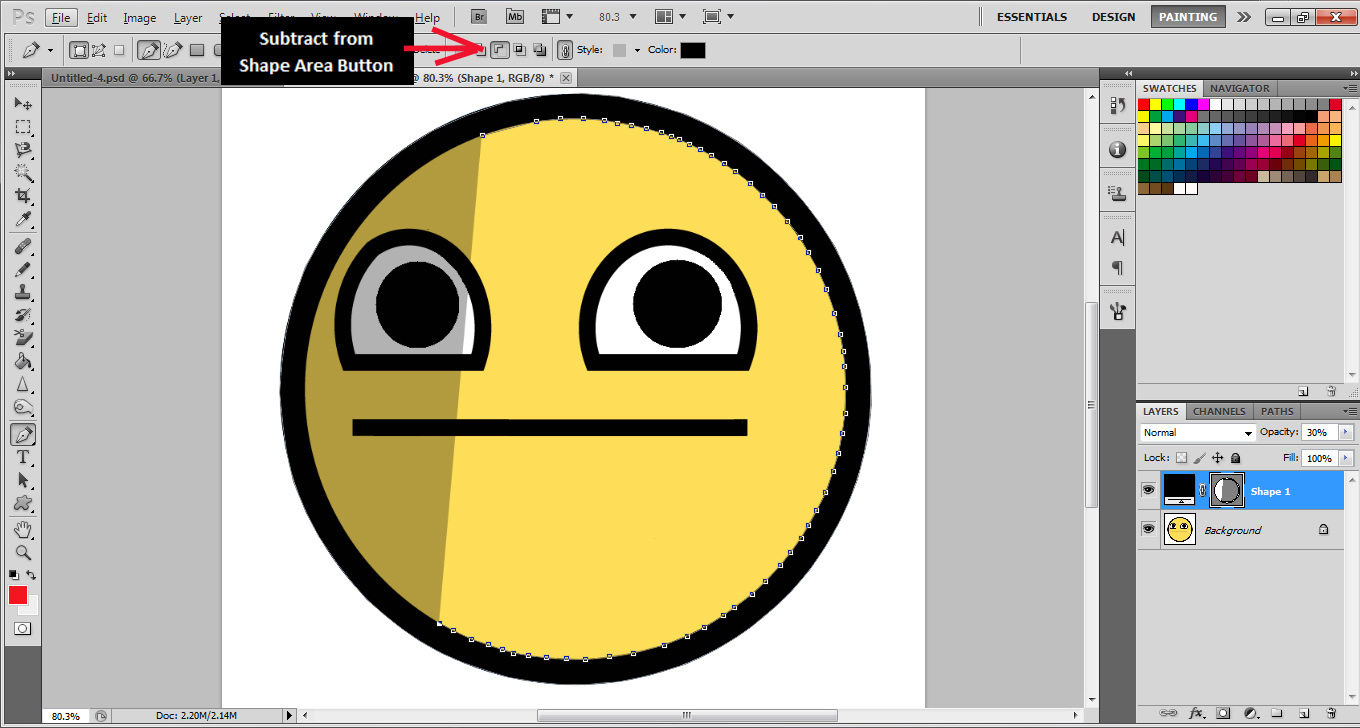Viewport: 1360px width, 728px height.
Task: Reset default foreground and background colors
Action: pyautogui.click(x=13, y=575)
